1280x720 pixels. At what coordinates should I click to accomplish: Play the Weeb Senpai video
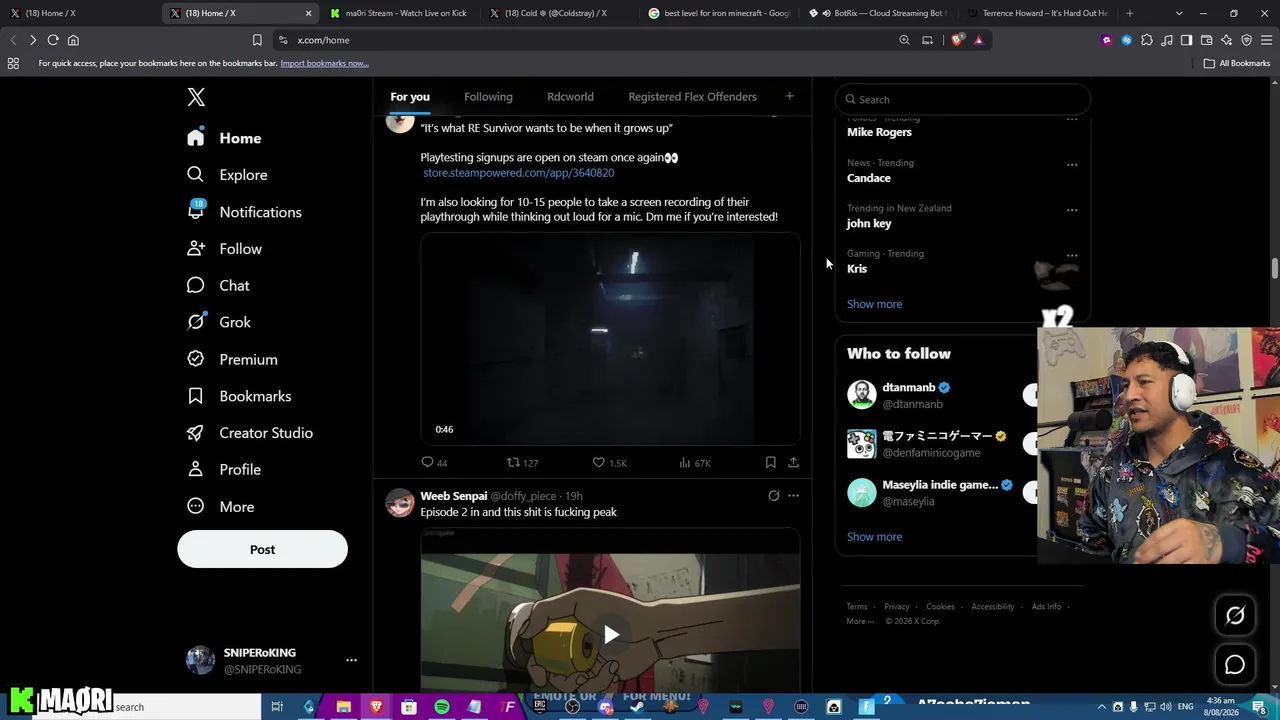611,634
